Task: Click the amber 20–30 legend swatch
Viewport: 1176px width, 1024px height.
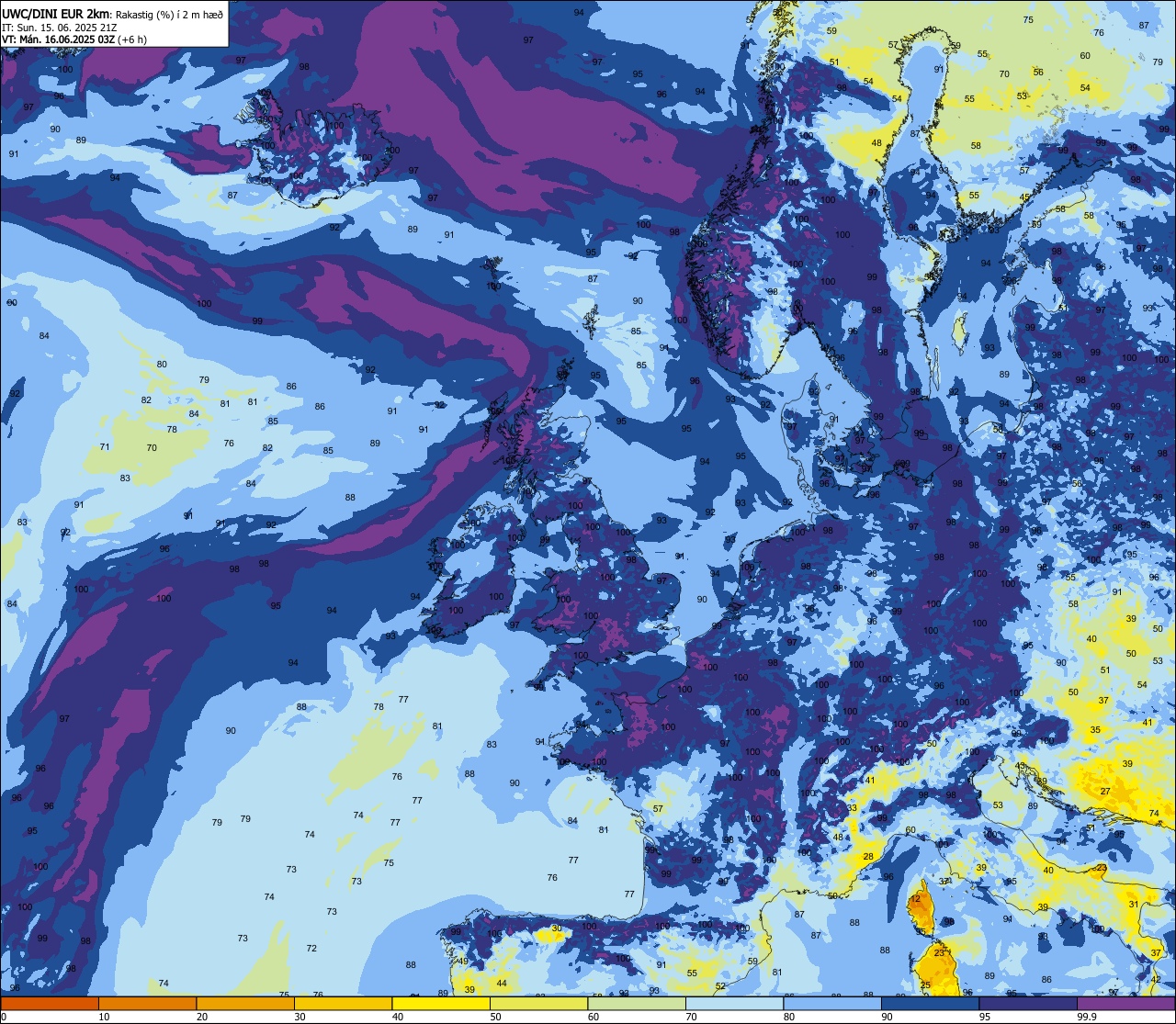Action: coord(245,1003)
